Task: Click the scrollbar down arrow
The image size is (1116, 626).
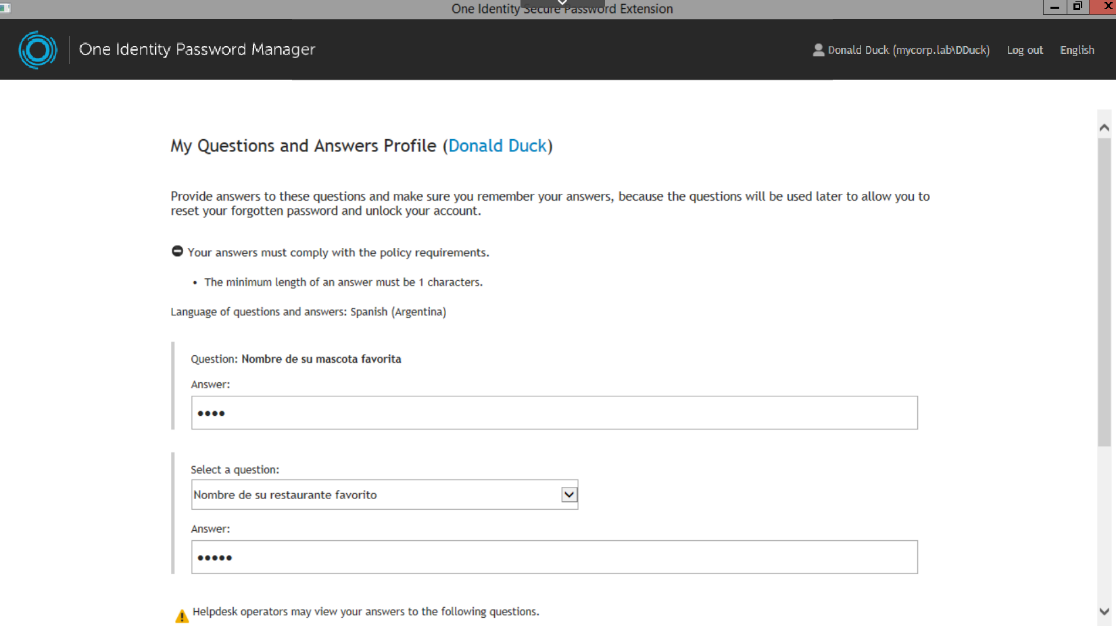Action: click(x=1104, y=612)
